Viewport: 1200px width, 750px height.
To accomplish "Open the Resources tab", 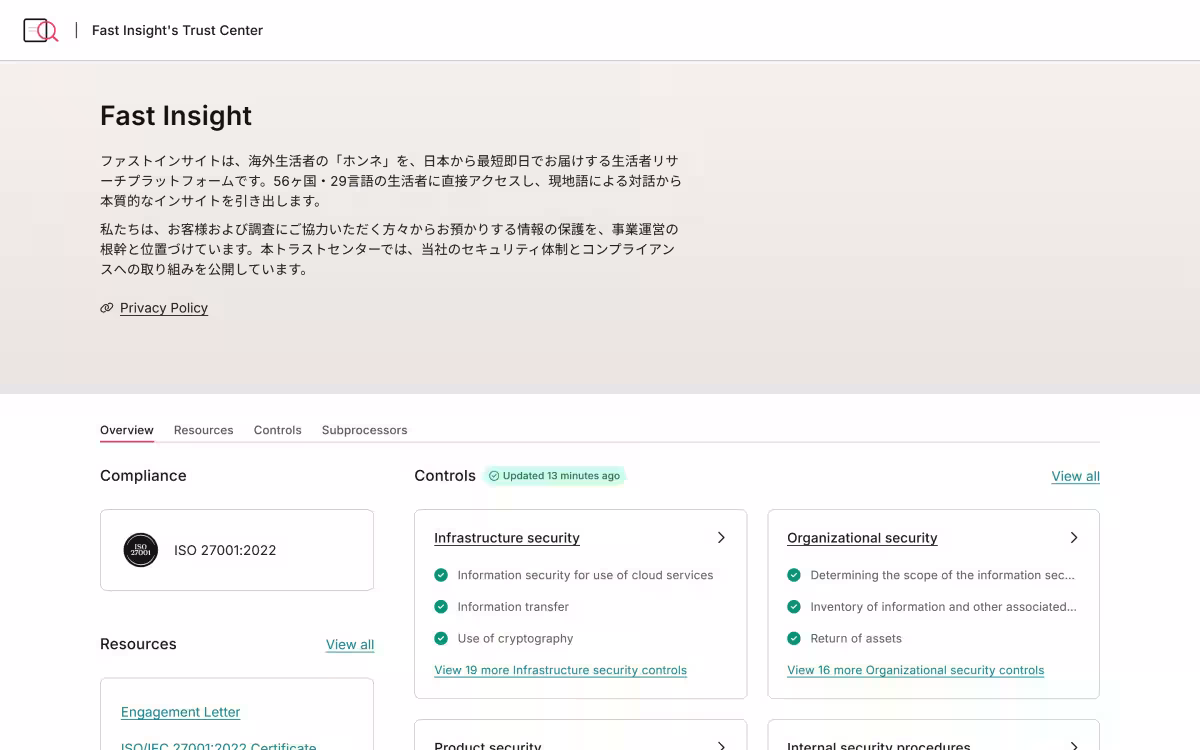I will [x=203, y=430].
